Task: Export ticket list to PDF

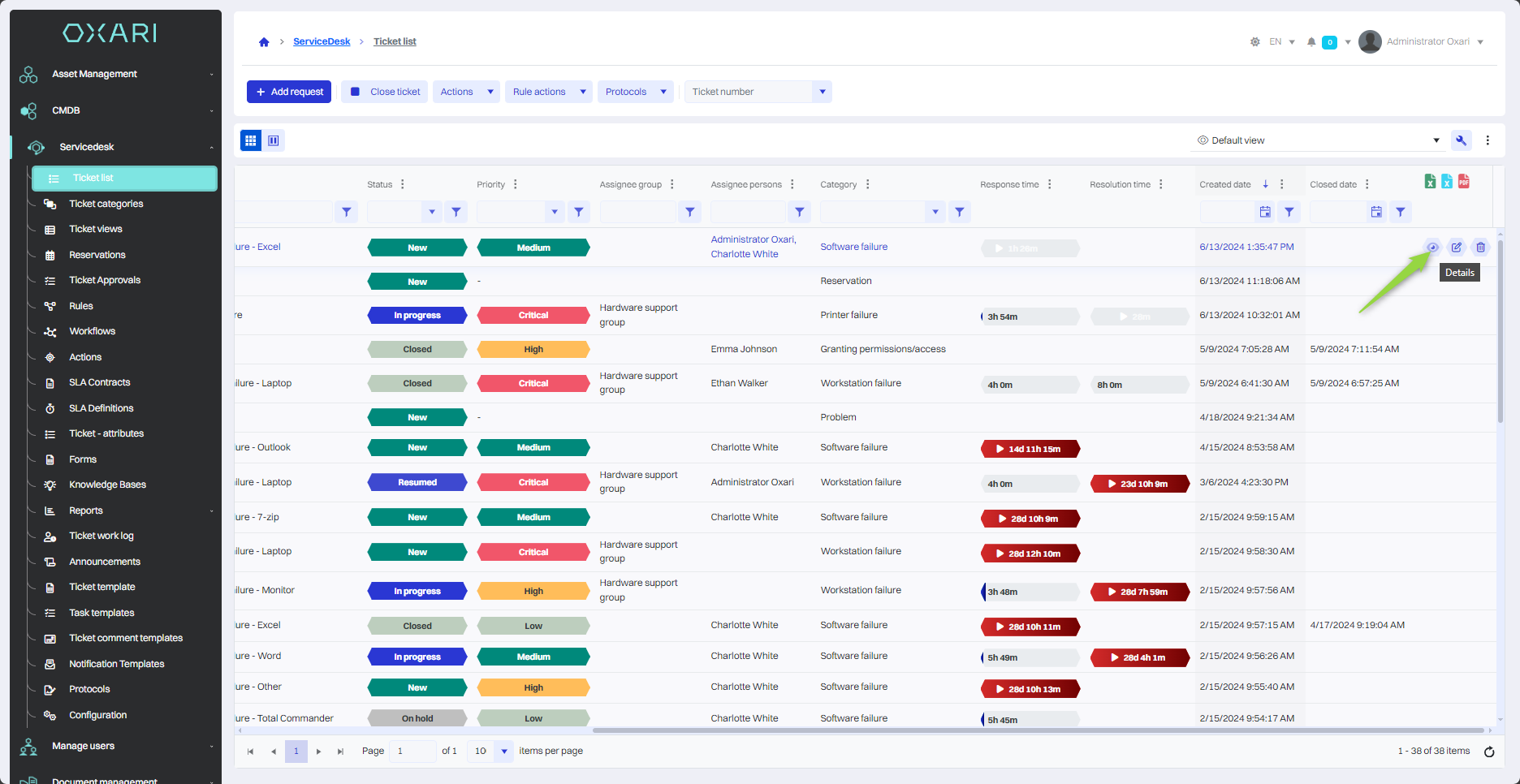Action: (x=1463, y=181)
